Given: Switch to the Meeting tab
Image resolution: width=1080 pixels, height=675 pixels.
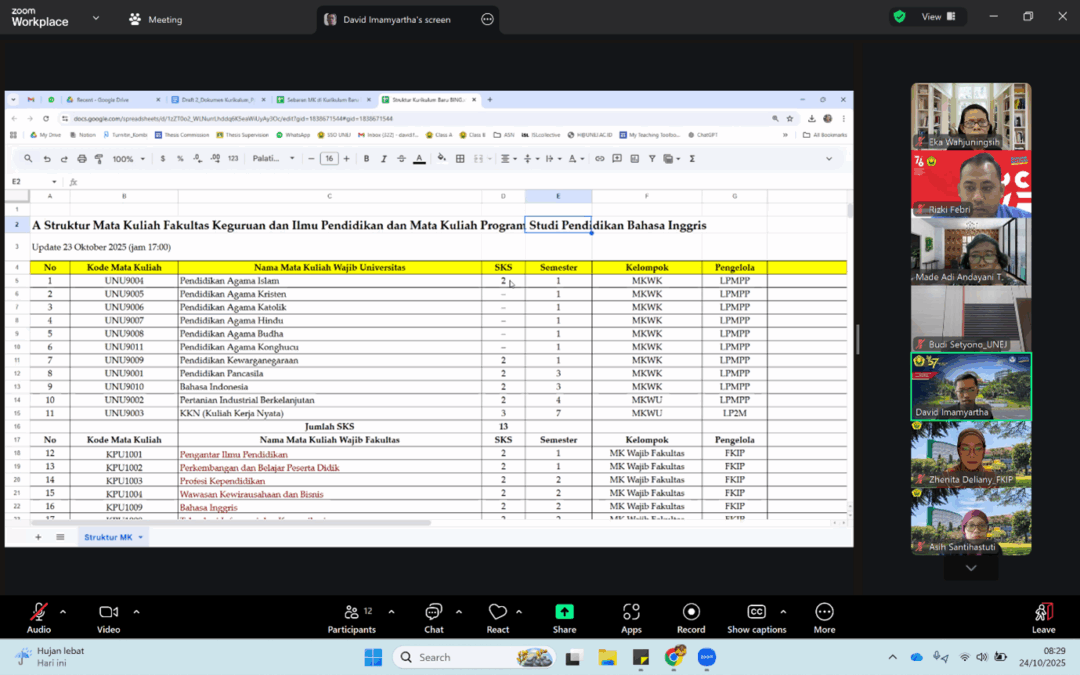Looking at the screenshot, I should click(x=155, y=19).
